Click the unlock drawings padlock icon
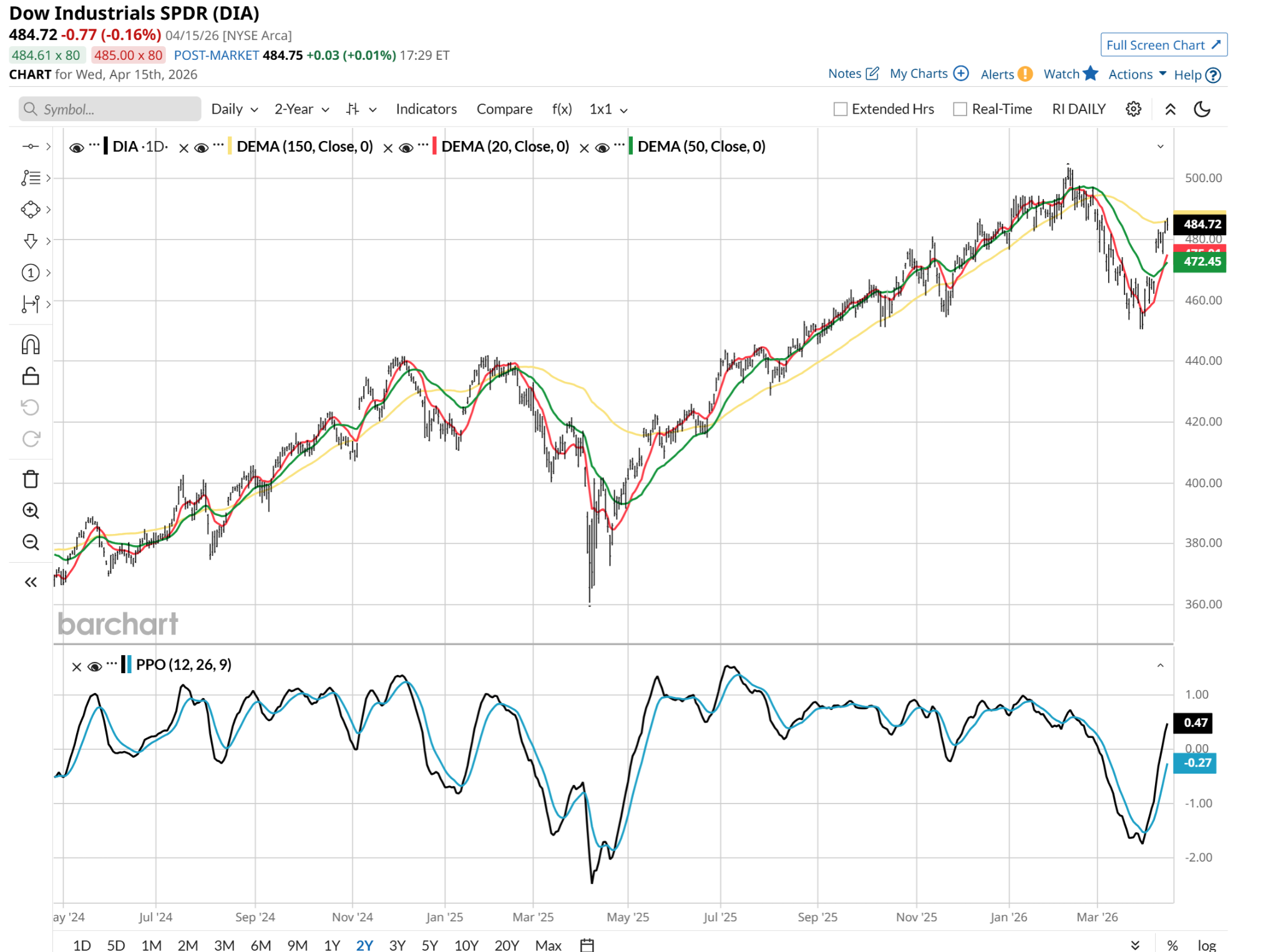 pyautogui.click(x=31, y=376)
